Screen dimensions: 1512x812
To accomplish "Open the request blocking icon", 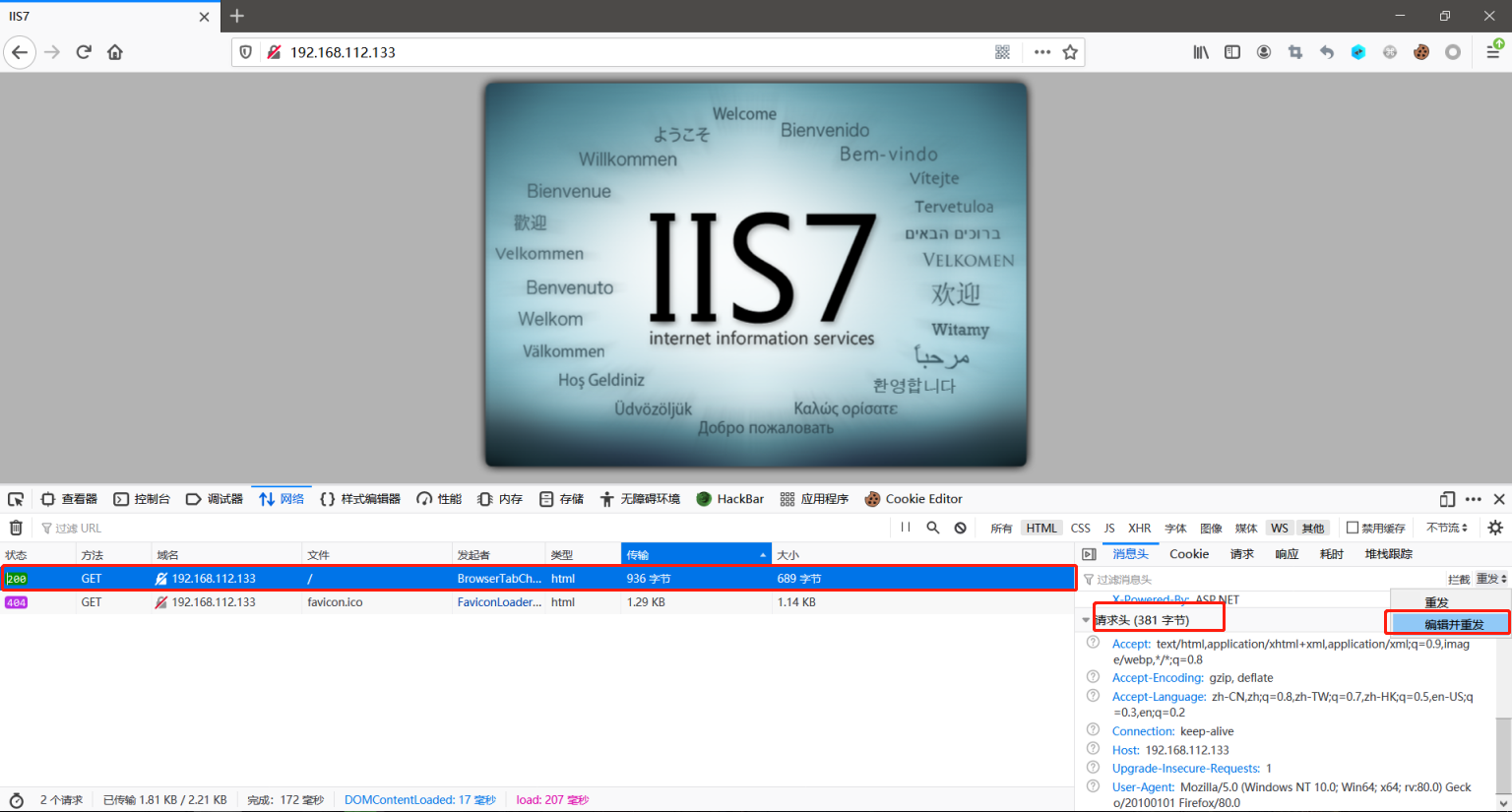I will pyautogui.click(x=961, y=528).
